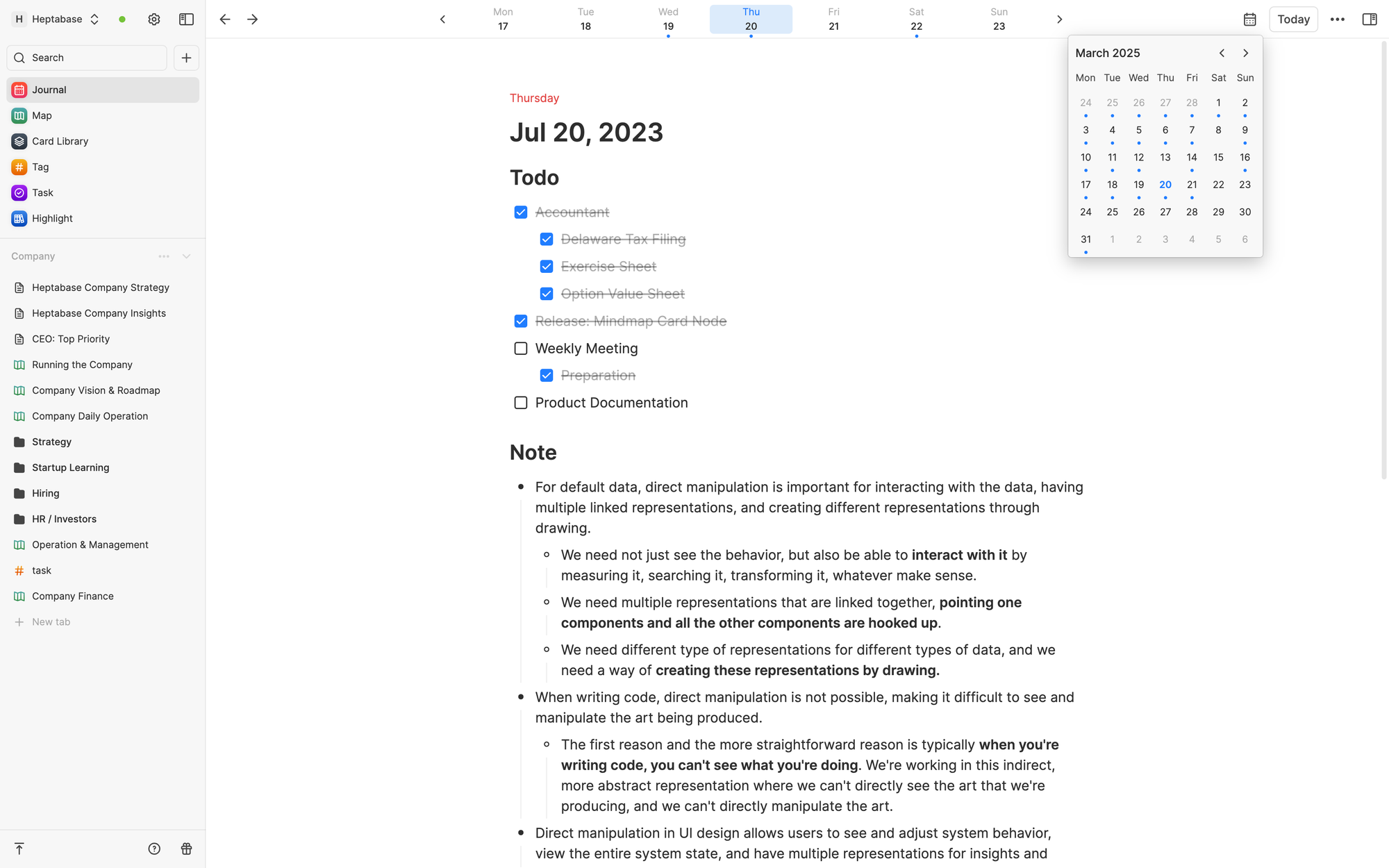This screenshot has width=1389, height=868.
Task: Click the calendar picker icon
Action: click(1249, 19)
